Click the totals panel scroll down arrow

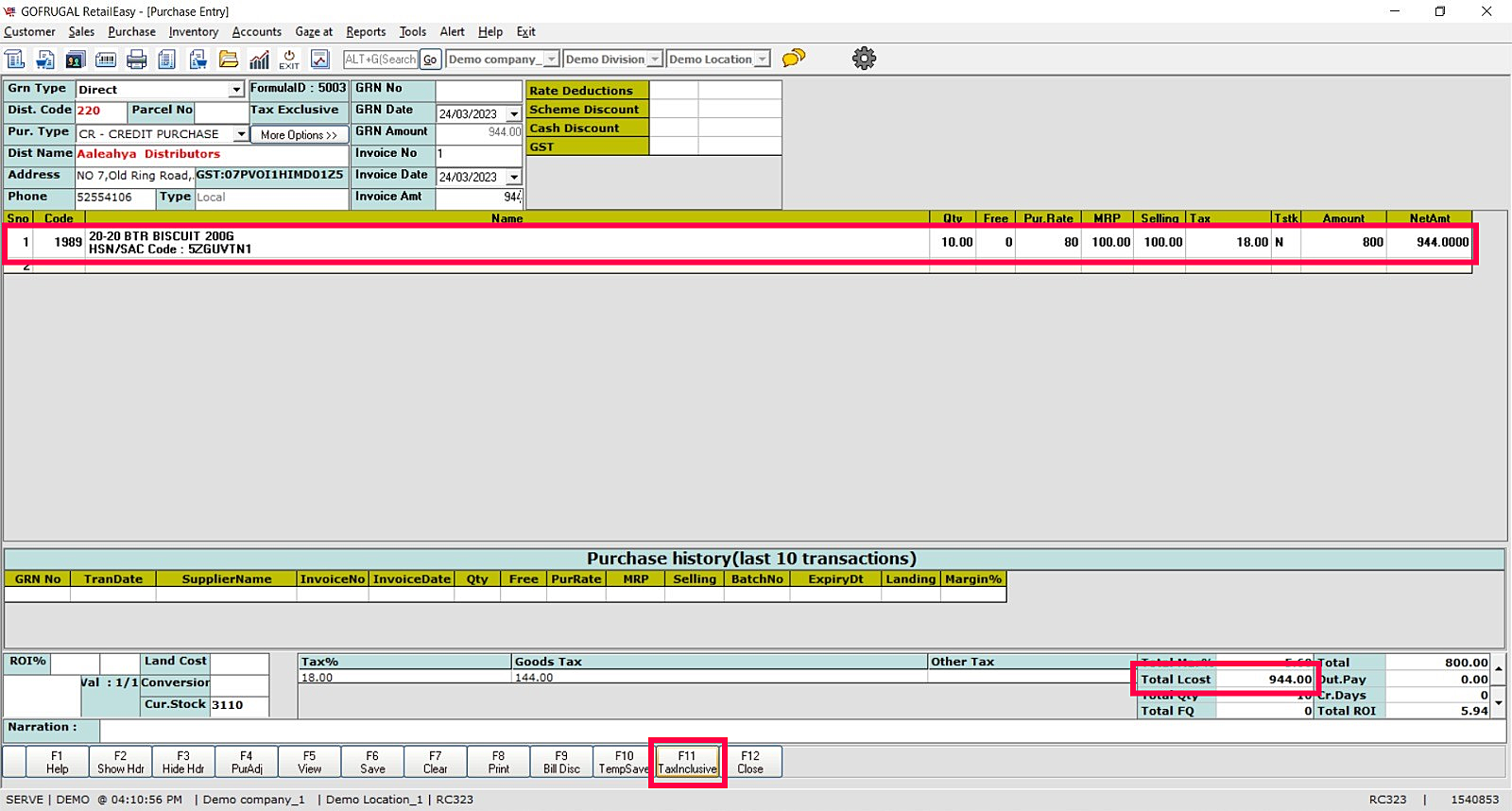click(x=1499, y=702)
